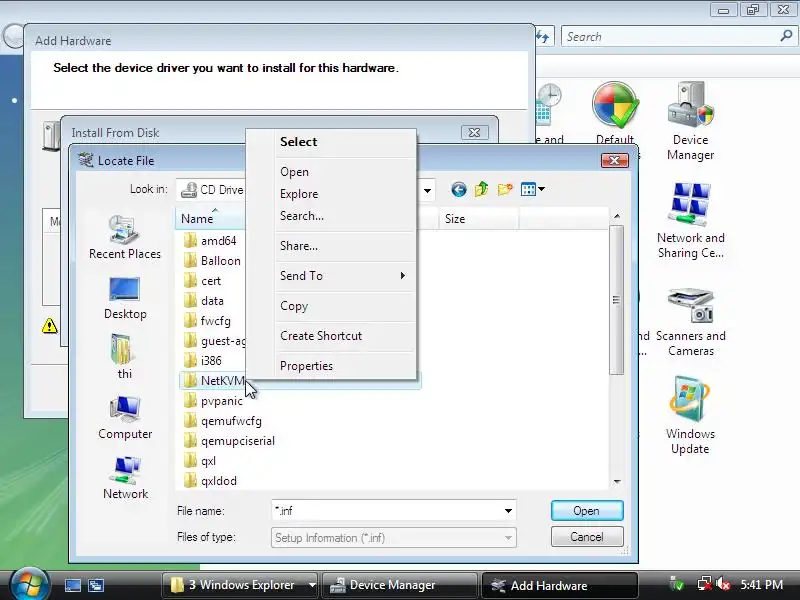The height and width of the screenshot is (600, 800).
Task: Choose Open in the context menu
Action: click(294, 172)
